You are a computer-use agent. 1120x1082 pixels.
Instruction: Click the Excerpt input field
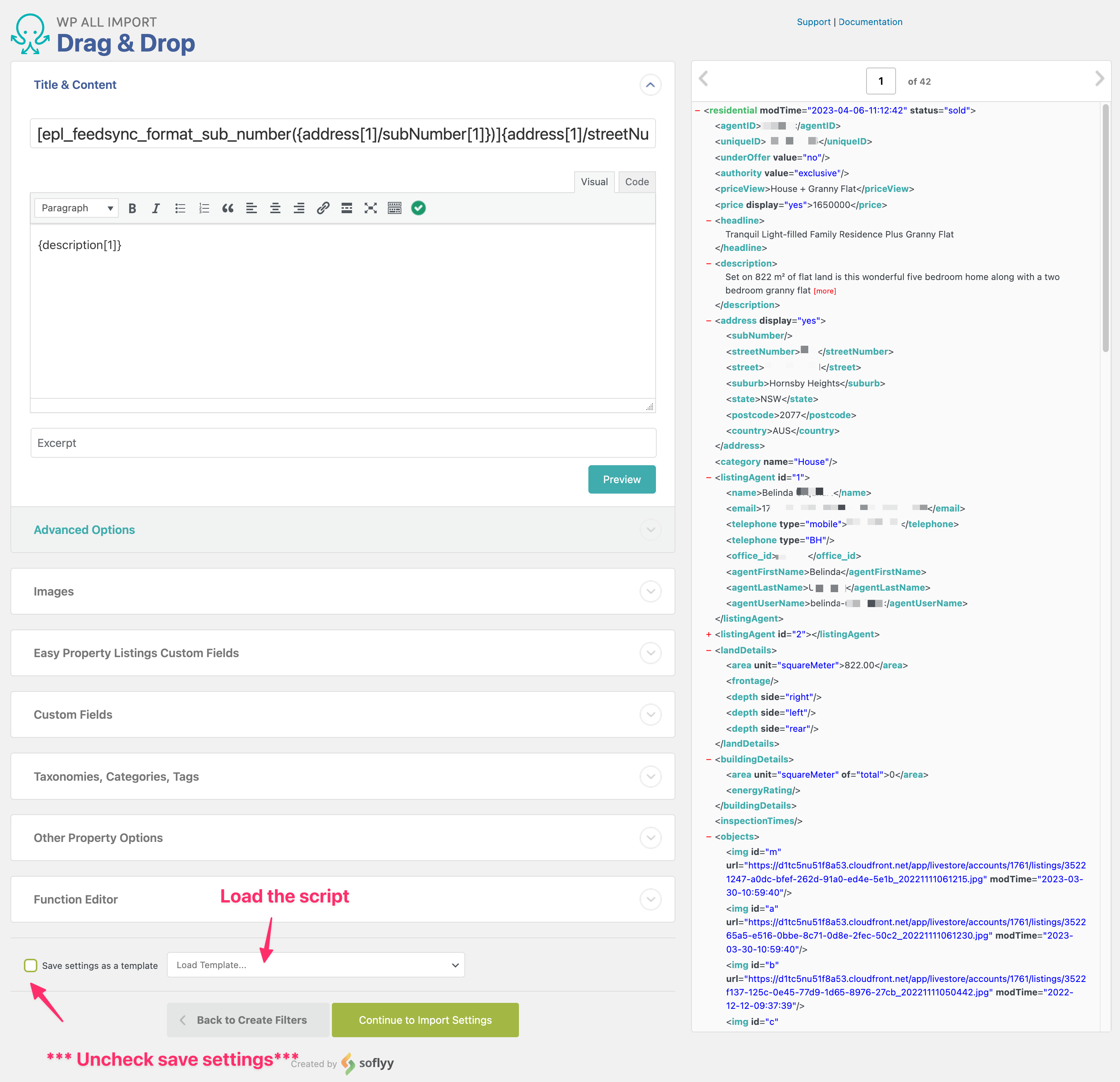click(343, 443)
